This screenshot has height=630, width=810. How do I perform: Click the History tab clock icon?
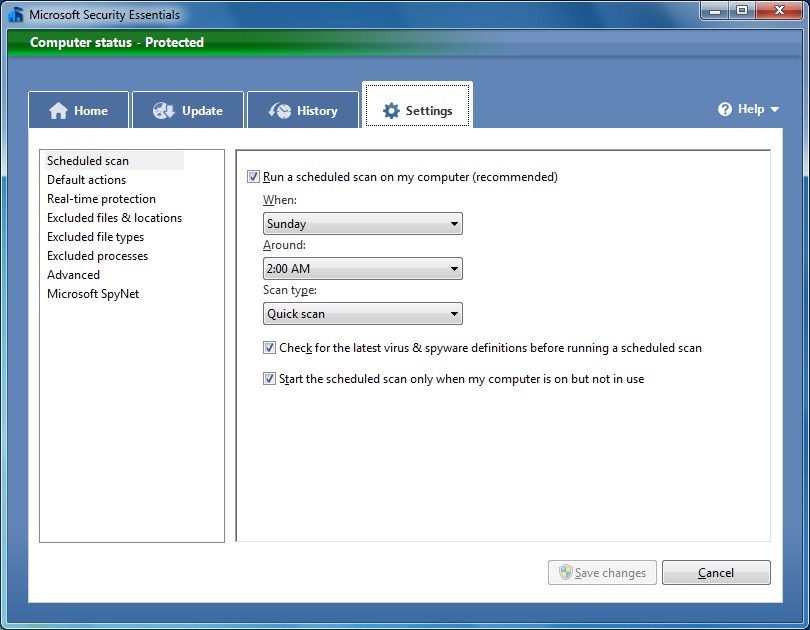pos(279,111)
